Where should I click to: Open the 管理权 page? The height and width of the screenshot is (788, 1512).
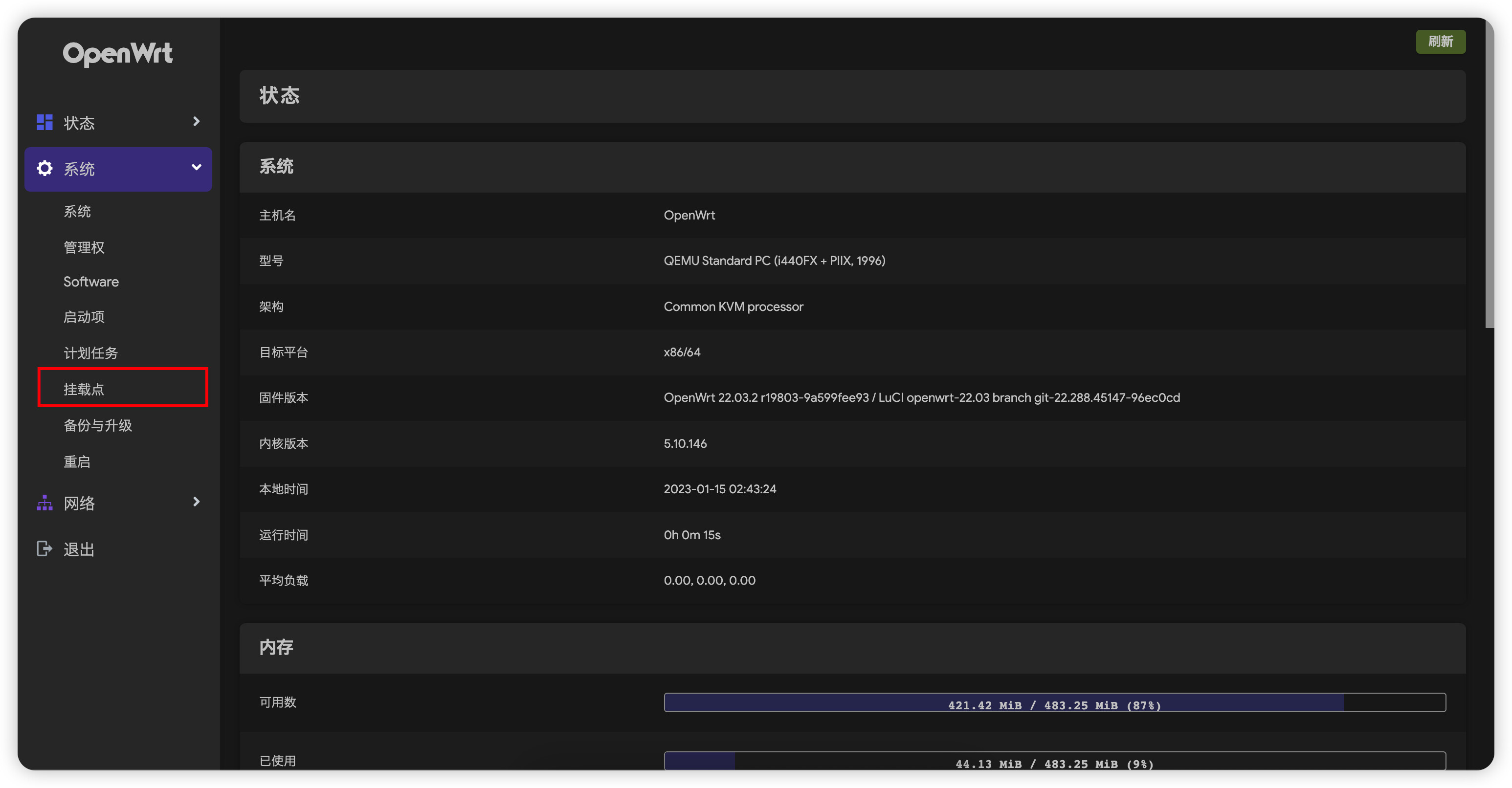pos(84,248)
